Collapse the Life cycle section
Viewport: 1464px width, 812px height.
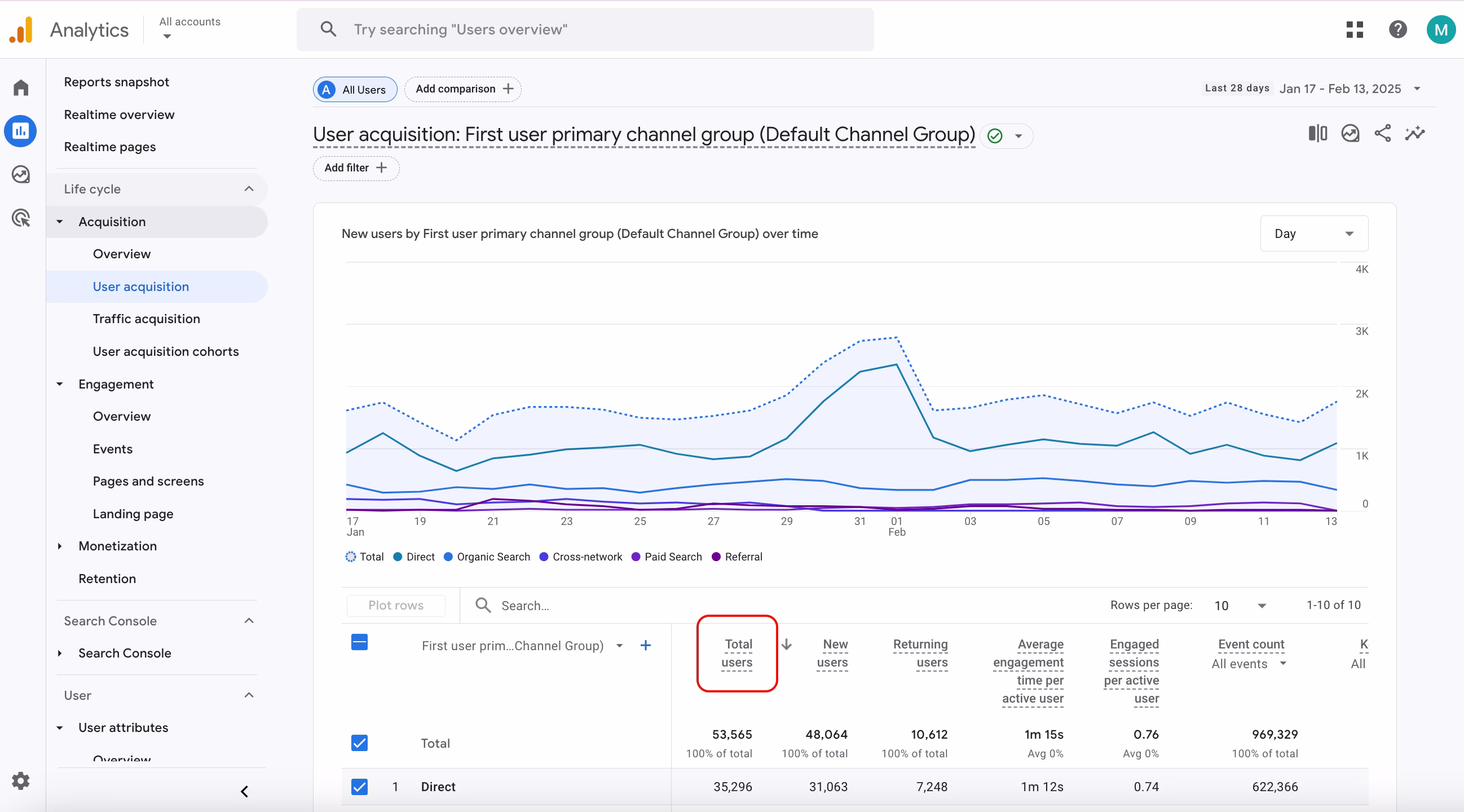248,189
